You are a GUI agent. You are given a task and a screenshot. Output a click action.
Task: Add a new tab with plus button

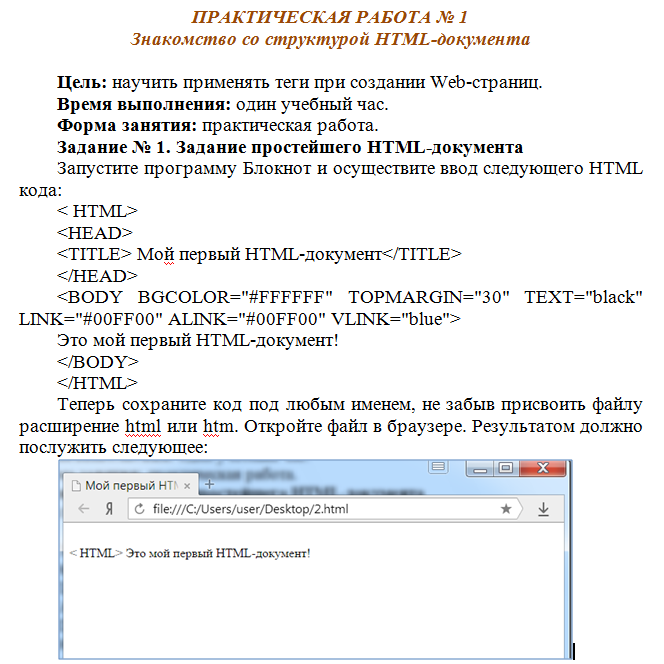click(x=209, y=484)
